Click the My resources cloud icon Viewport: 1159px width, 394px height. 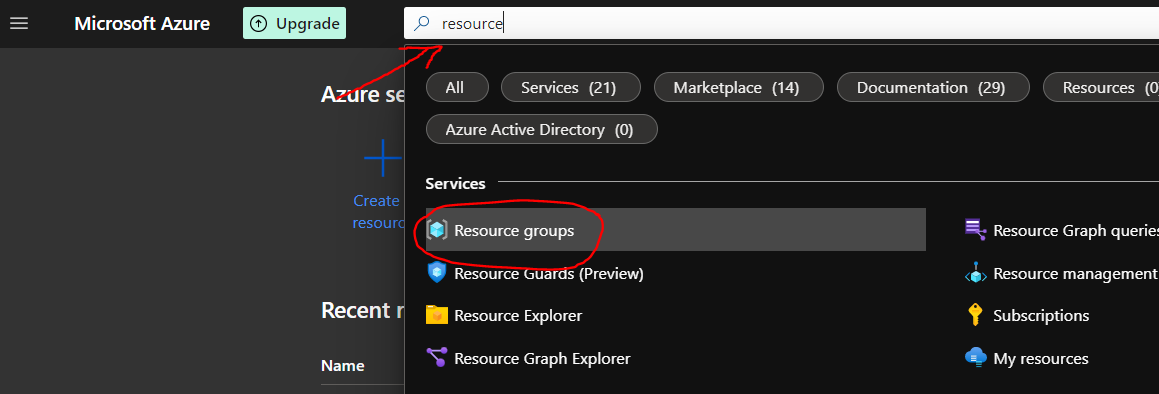[976, 359]
